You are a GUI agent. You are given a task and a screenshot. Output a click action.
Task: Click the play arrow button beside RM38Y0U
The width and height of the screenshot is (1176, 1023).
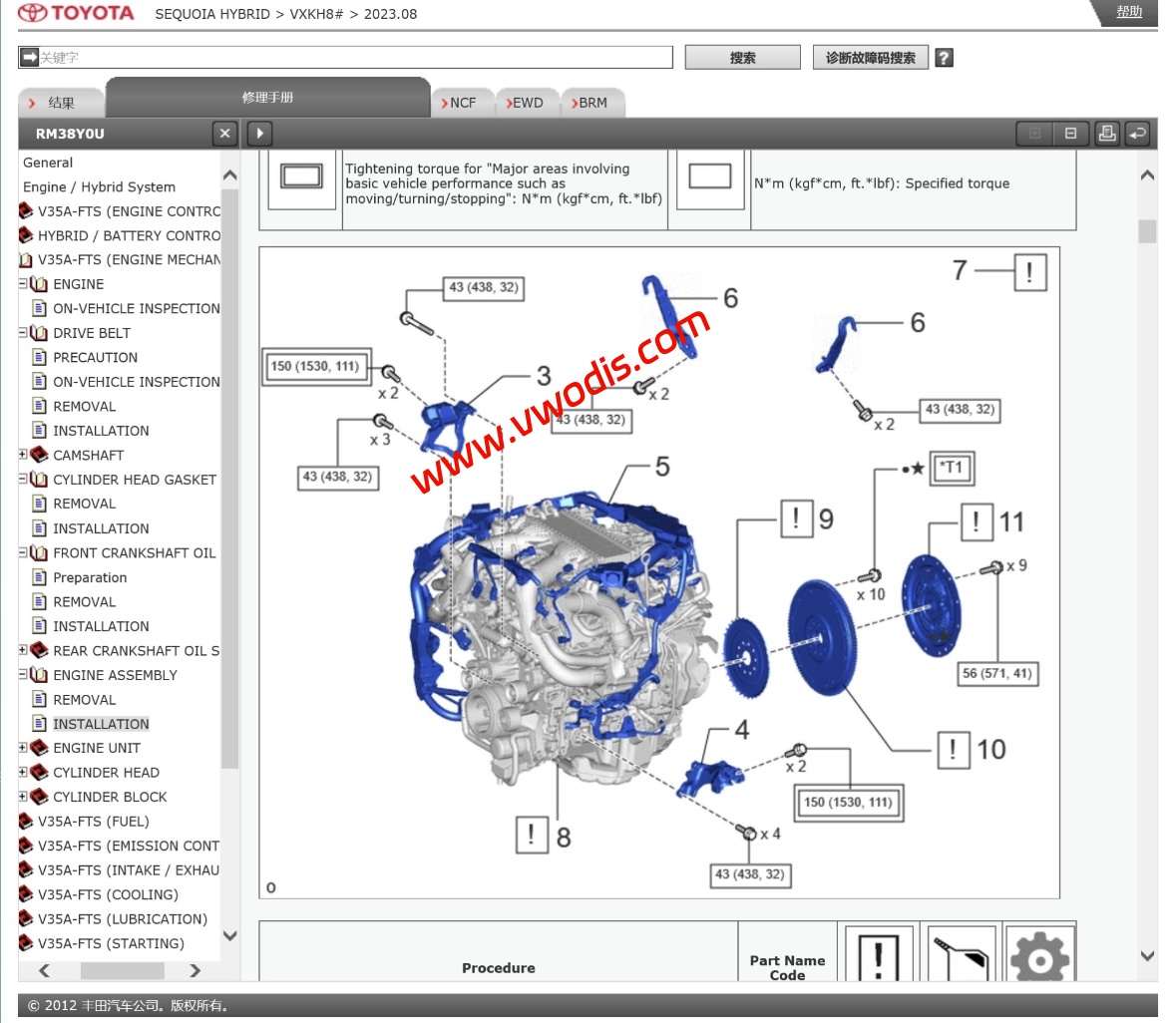pyautogui.click(x=259, y=134)
